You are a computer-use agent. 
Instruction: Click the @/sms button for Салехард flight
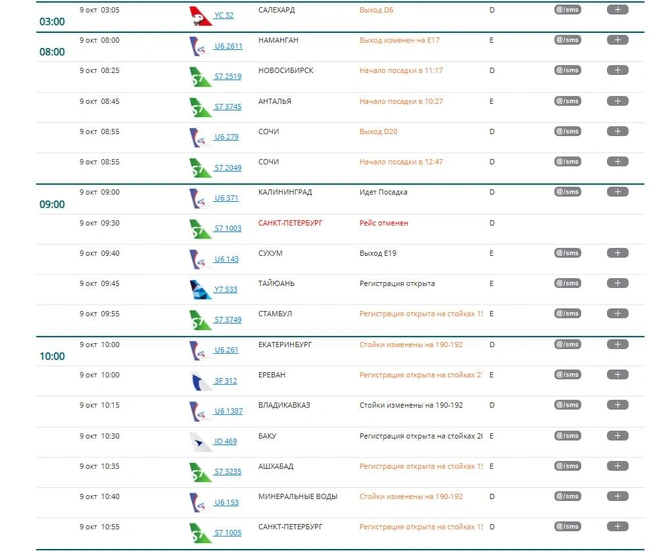[568, 10]
